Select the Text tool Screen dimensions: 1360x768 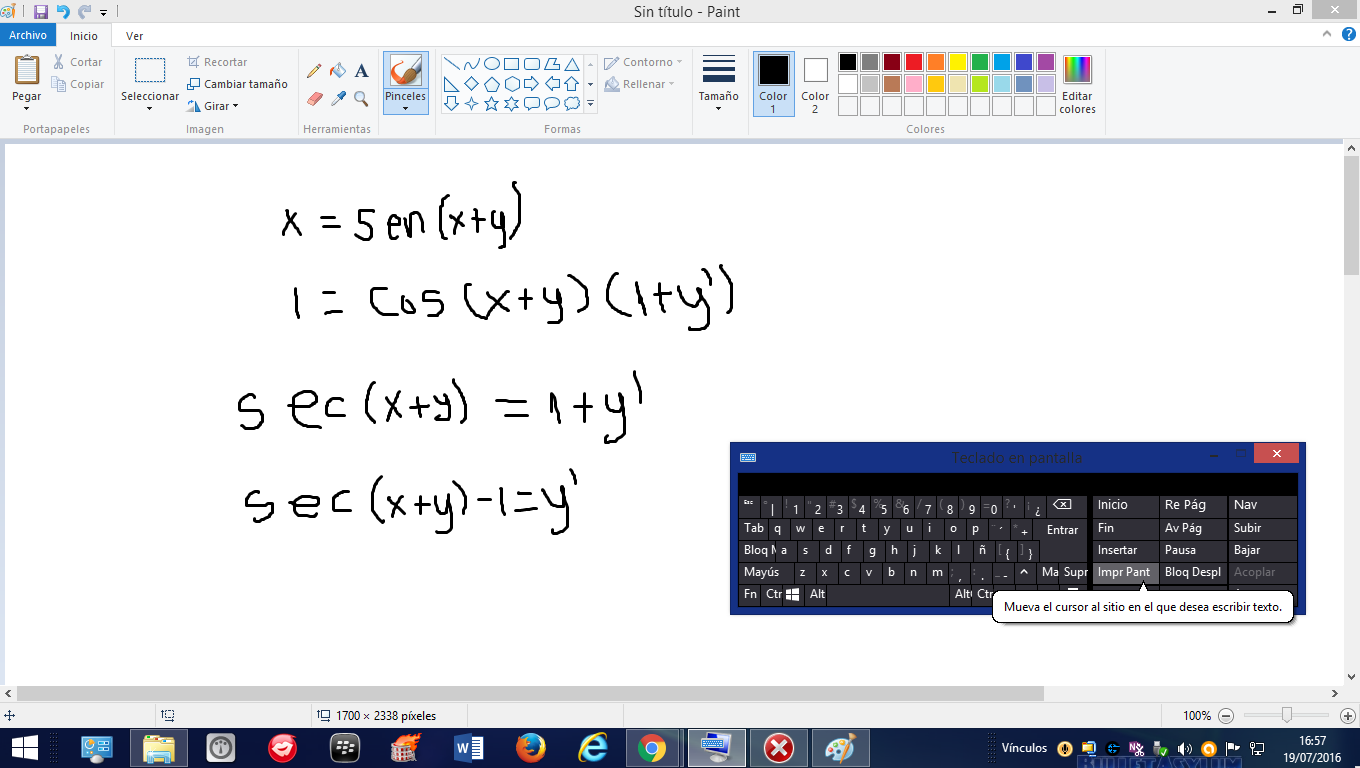361,71
